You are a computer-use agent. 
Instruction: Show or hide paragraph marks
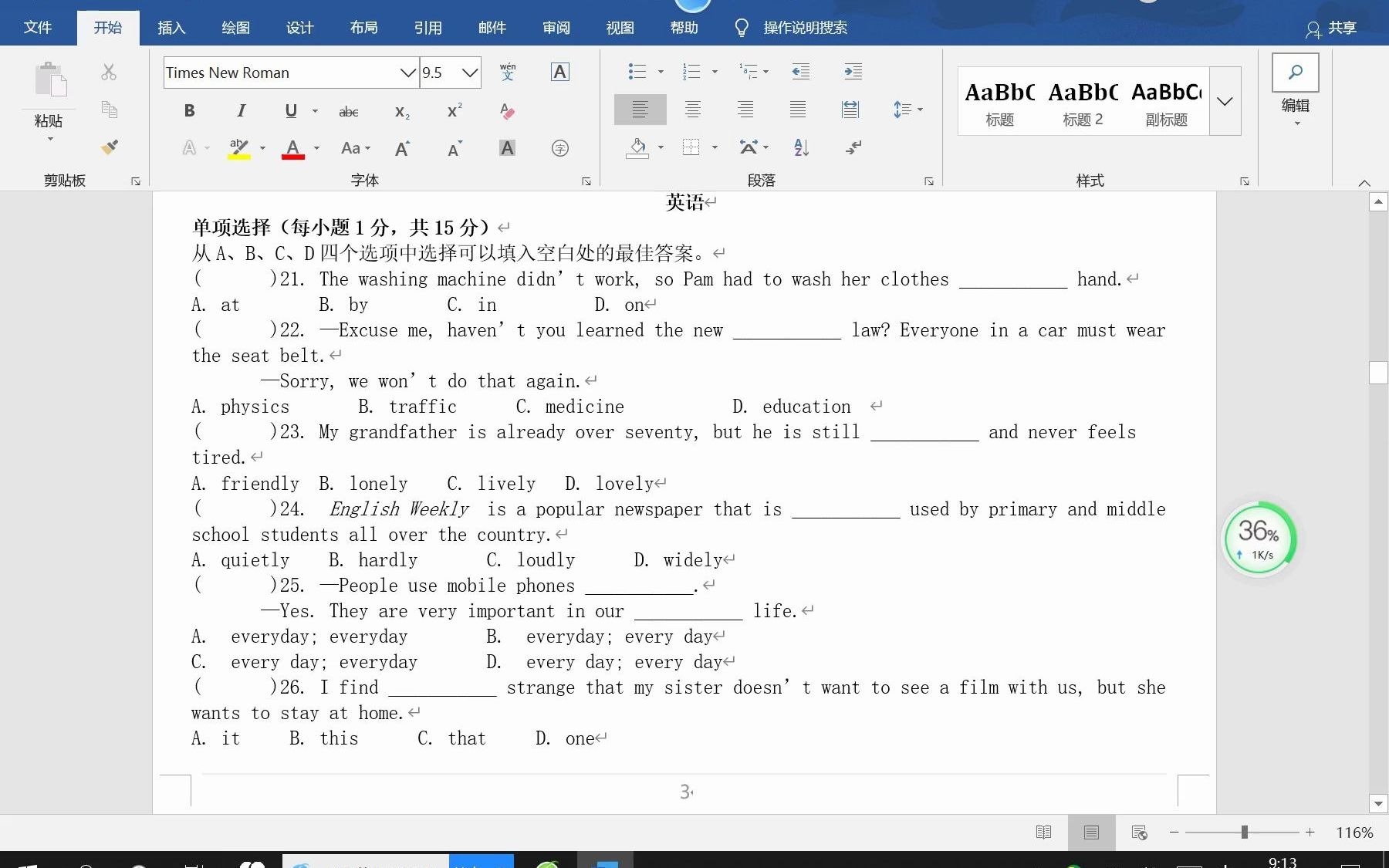coord(853,147)
